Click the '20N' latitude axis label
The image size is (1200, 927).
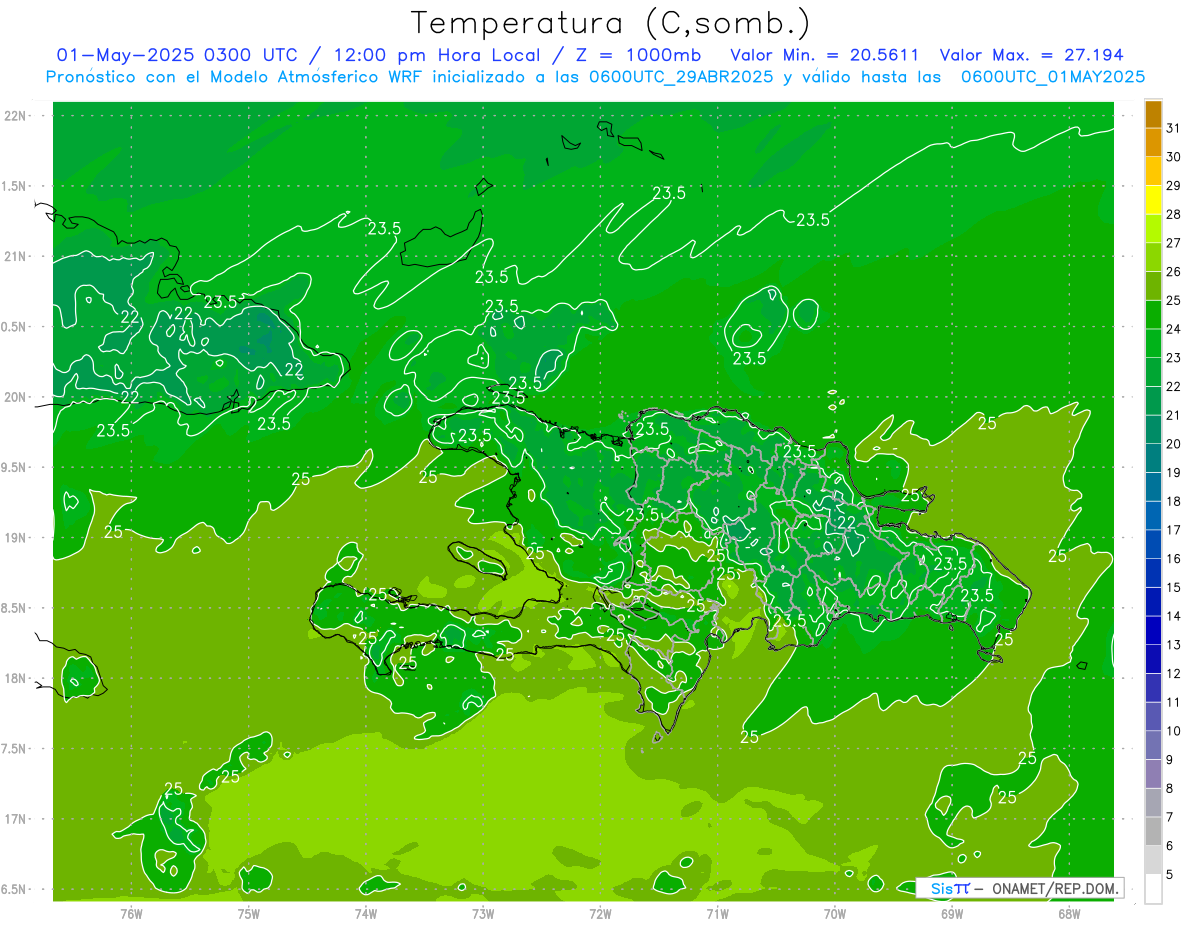pyautogui.click(x=16, y=397)
